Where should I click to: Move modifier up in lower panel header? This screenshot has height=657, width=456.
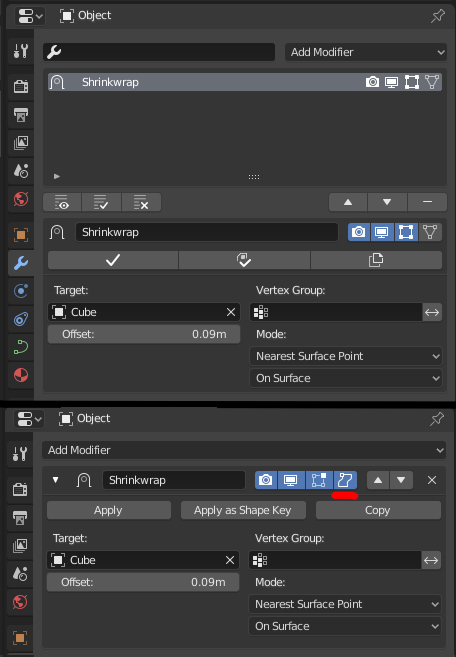pos(378,480)
